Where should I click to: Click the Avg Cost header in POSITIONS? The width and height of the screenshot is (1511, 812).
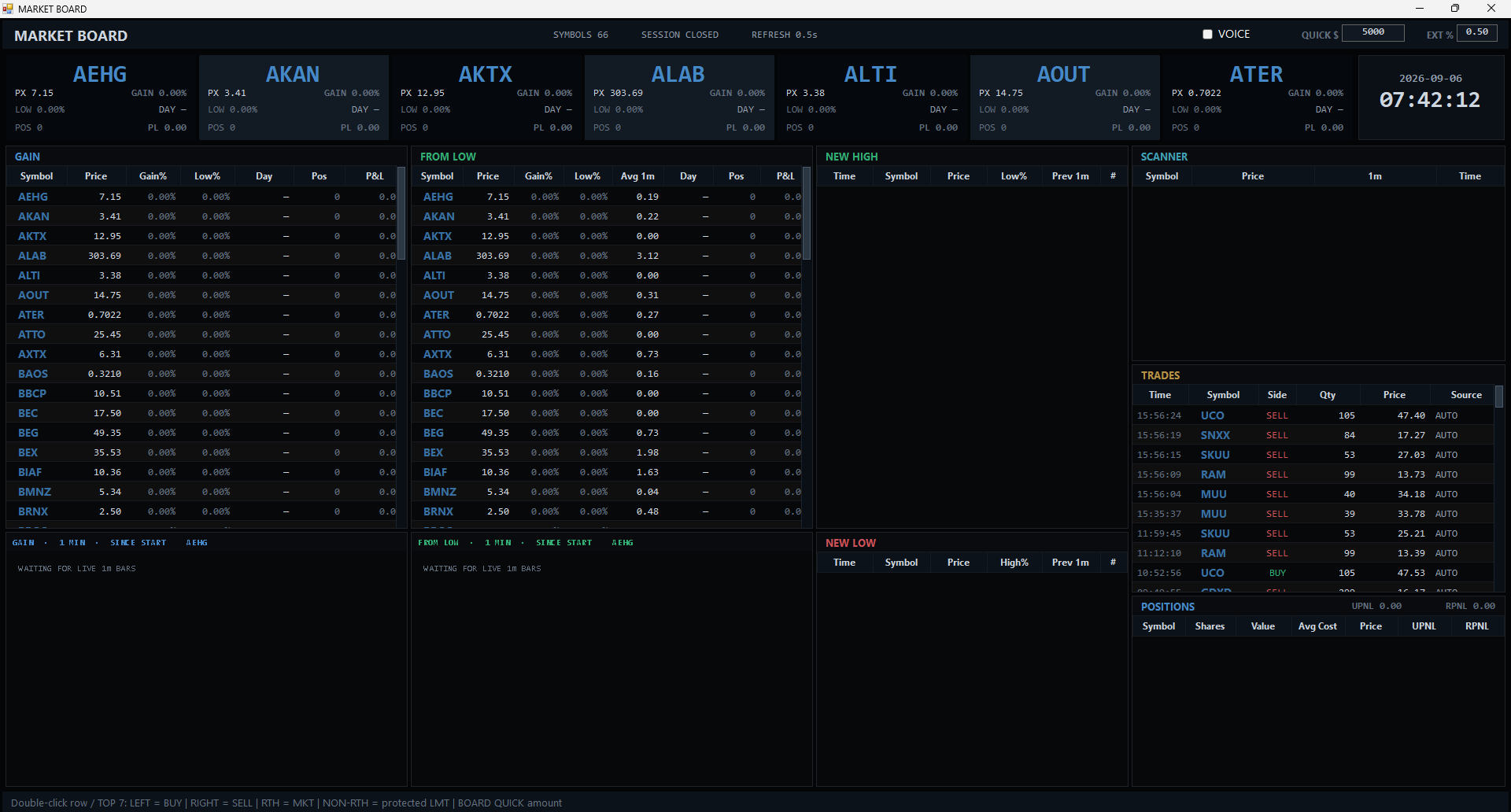tap(1317, 626)
